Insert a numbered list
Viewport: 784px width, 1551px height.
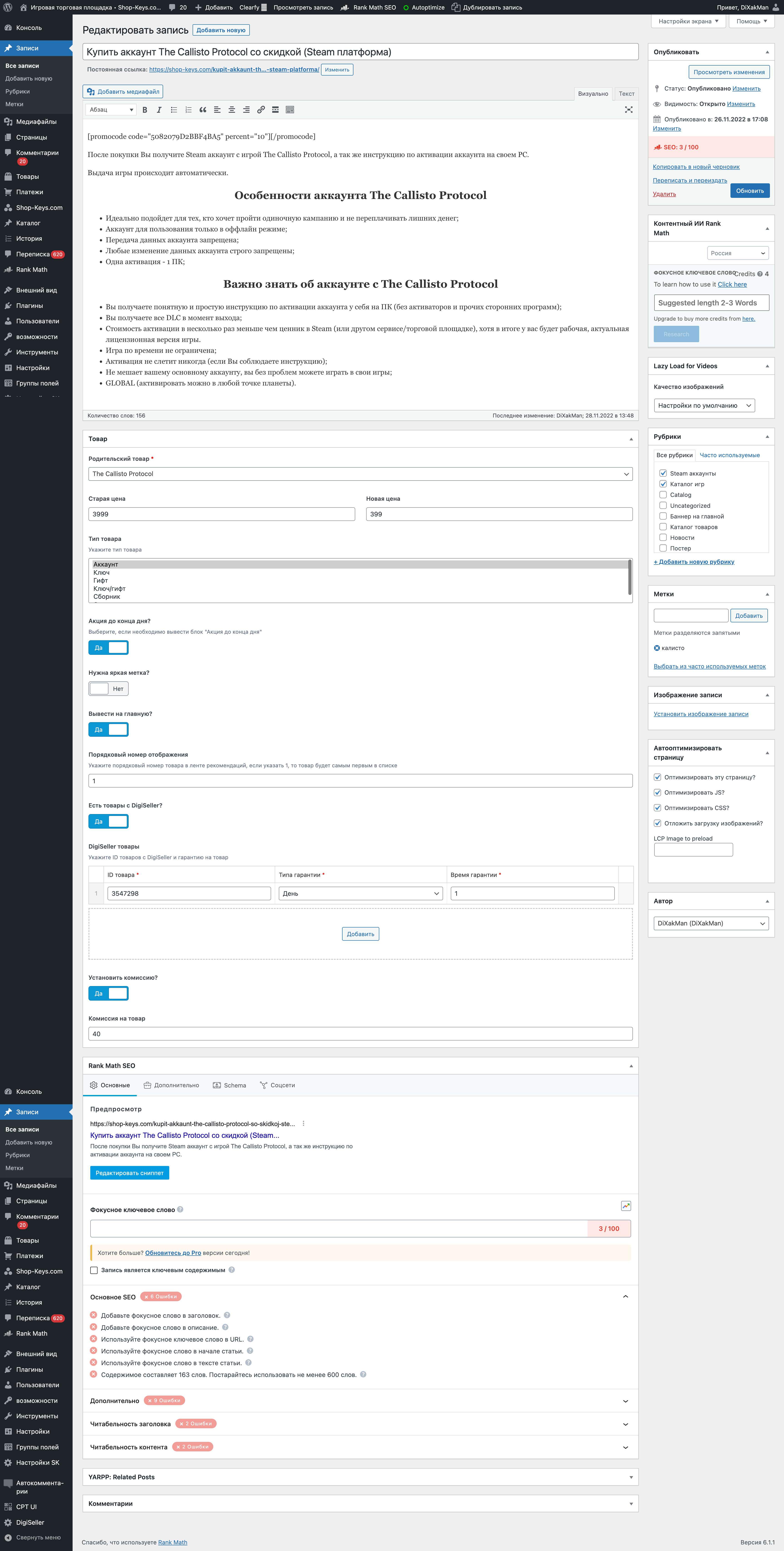pos(189,110)
